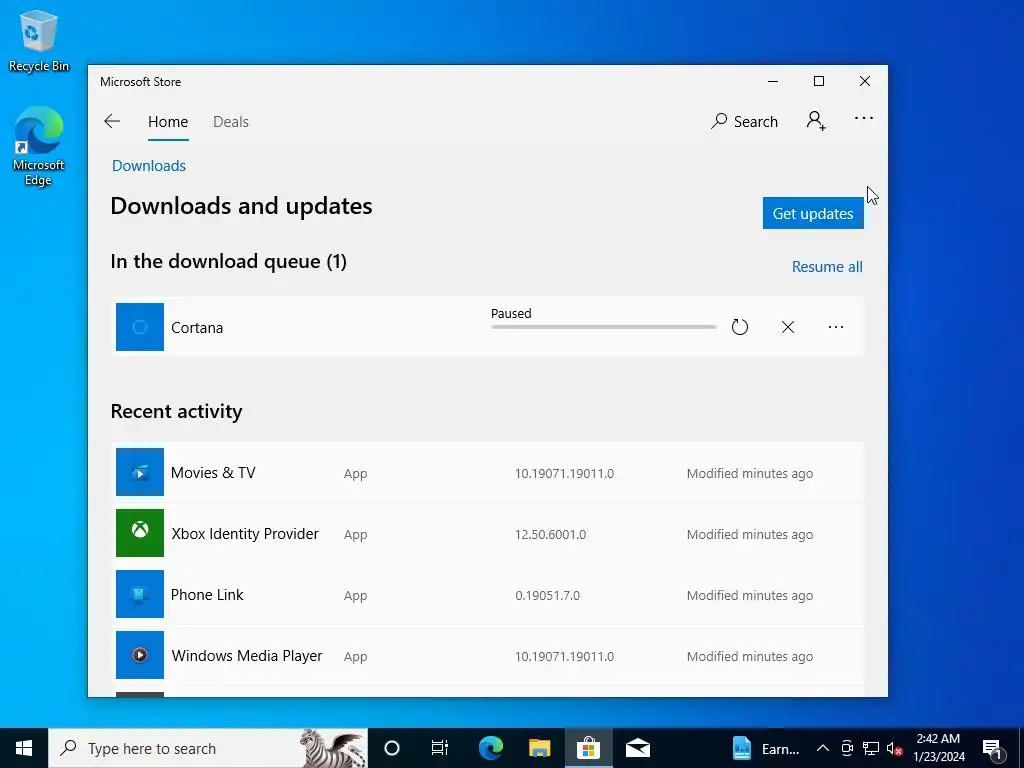Open Cortana from the taskbar
Viewport: 1024px width, 768px height.
pyautogui.click(x=392, y=748)
